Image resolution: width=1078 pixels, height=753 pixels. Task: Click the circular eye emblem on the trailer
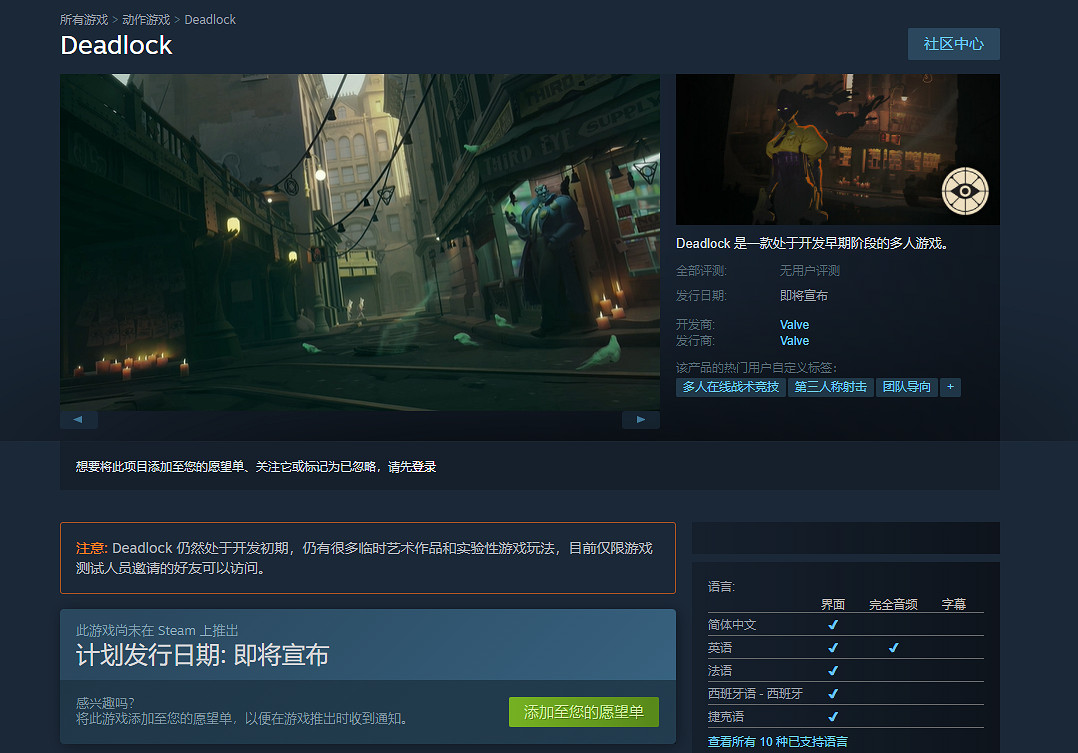tap(963, 191)
